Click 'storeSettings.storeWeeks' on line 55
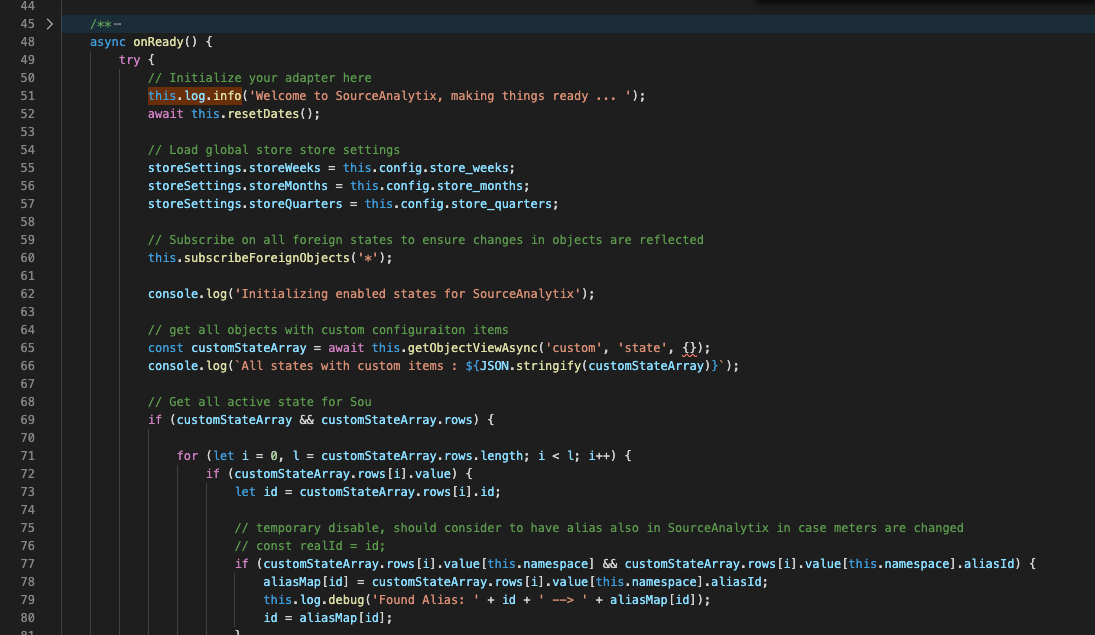The width and height of the screenshot is (1095, 635). click(x=234, y=168)
